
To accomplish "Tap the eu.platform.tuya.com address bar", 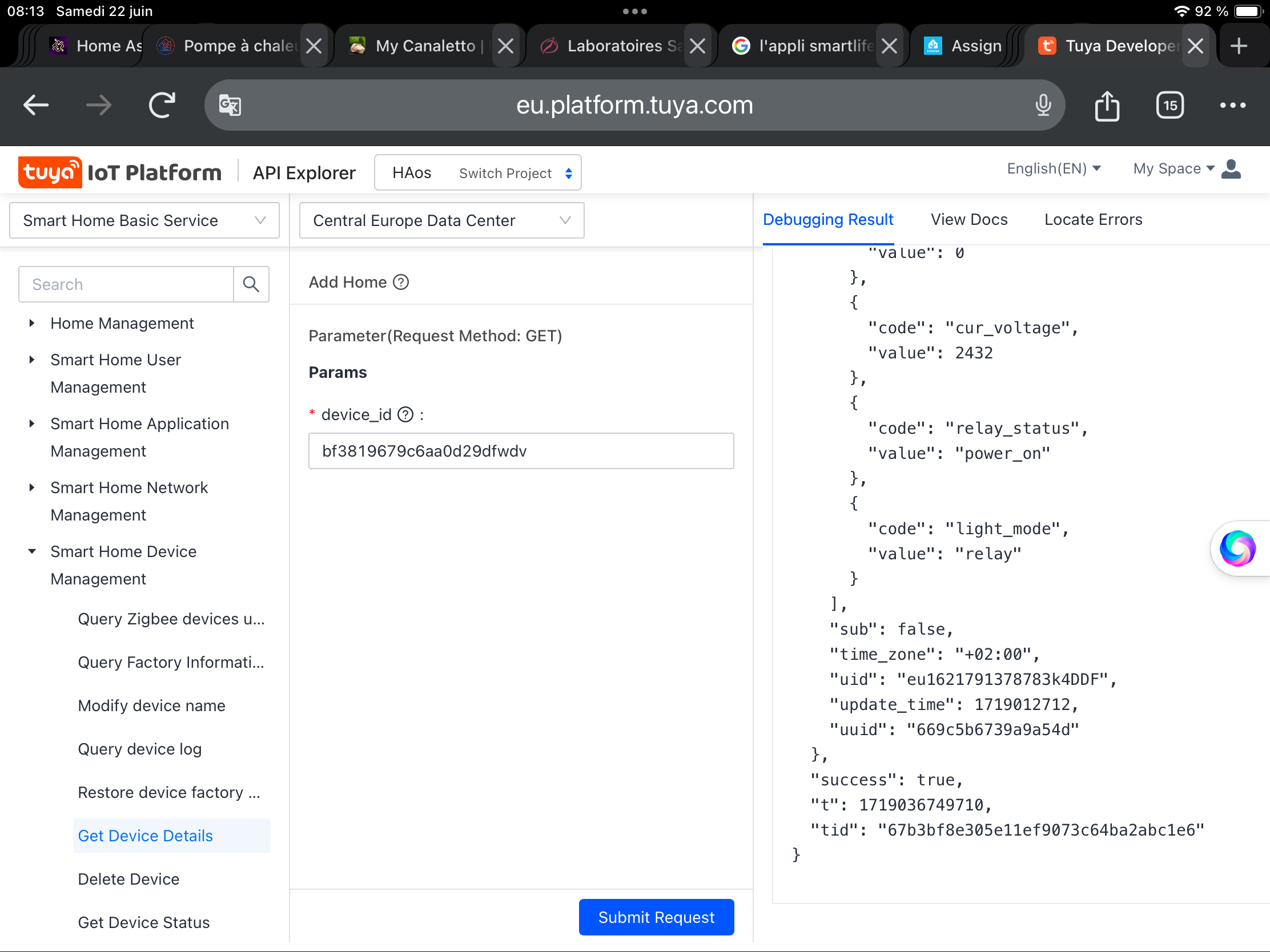I will pyautogui.click(x=634, y=105).
